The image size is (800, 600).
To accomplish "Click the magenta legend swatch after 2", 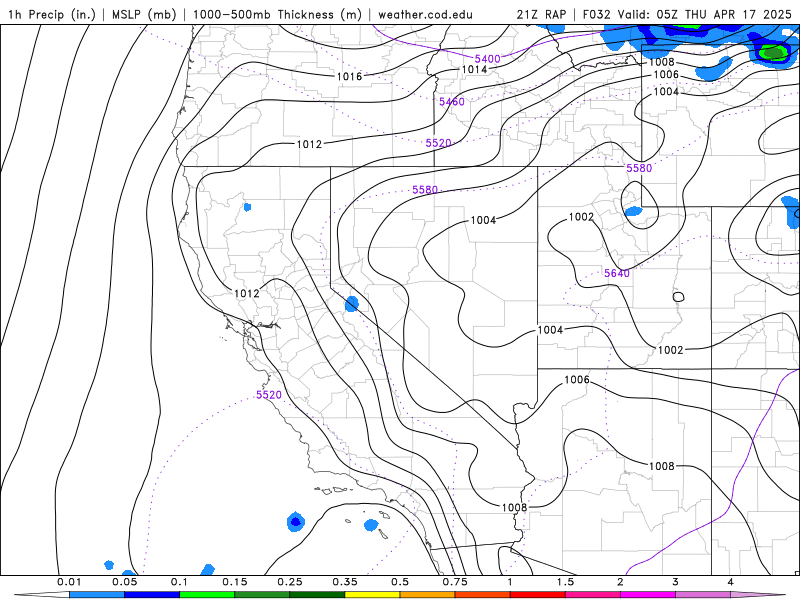I will (648, 595).
